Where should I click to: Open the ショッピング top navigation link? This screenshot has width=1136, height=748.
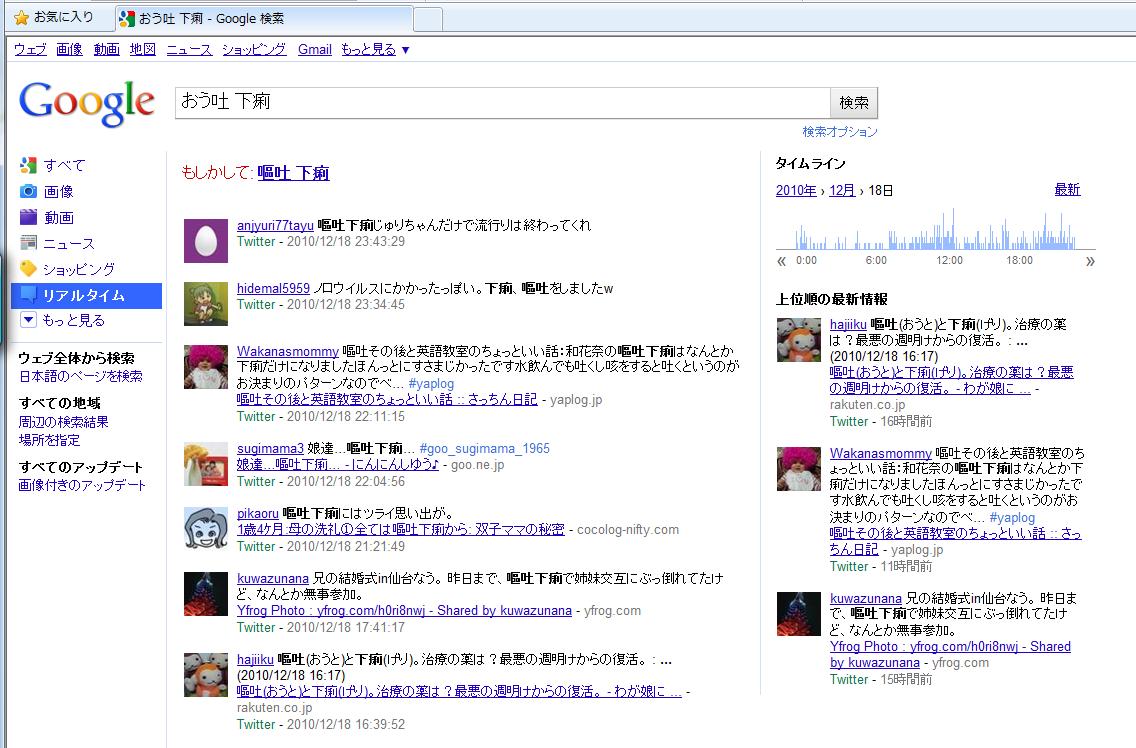[254, 49]
